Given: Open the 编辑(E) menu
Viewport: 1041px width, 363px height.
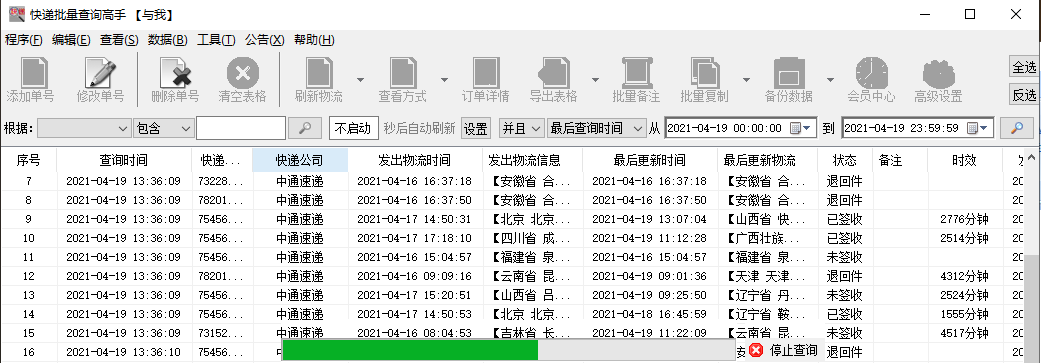Looking at the screenshot, I should coord(71,40).
